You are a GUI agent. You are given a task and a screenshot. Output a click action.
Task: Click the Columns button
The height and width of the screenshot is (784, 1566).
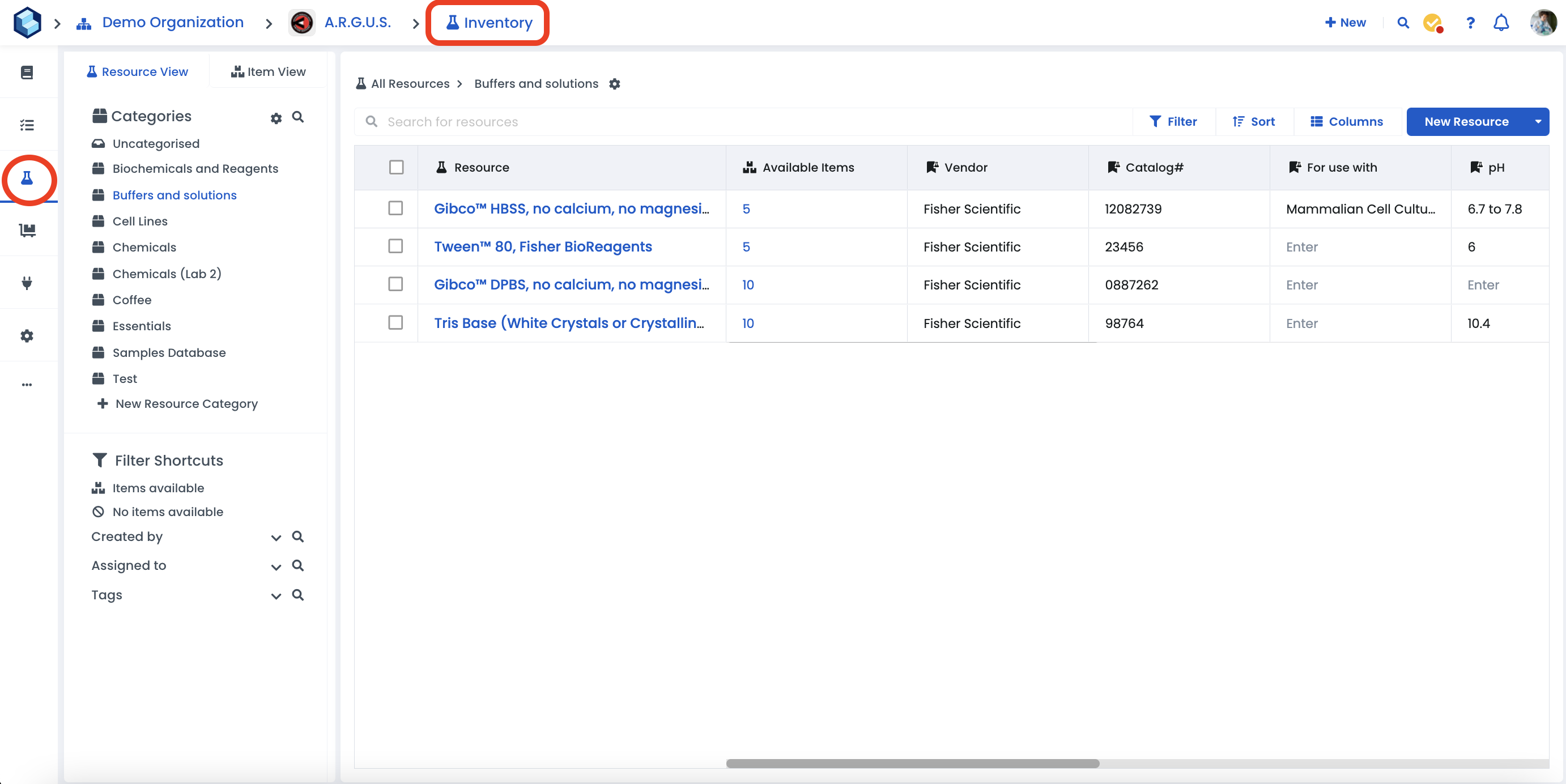(1347, 122)
